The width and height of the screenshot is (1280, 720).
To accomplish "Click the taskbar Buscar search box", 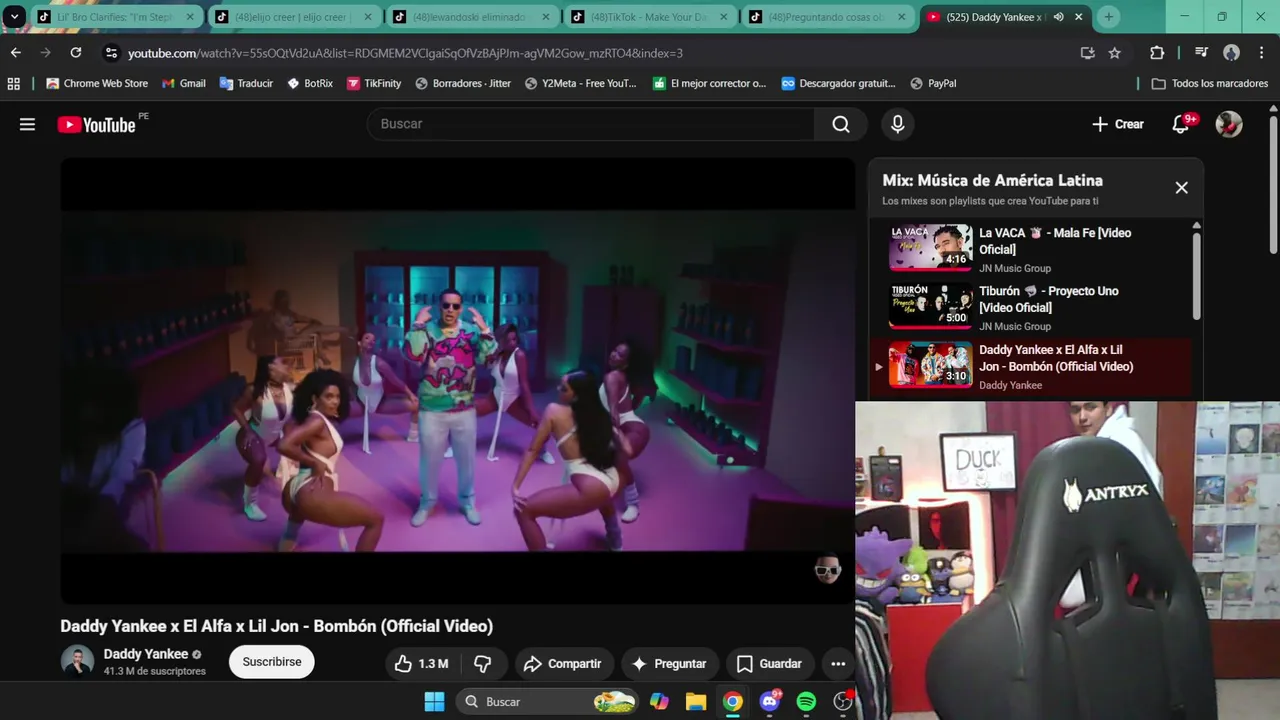I will coord(548,702).
